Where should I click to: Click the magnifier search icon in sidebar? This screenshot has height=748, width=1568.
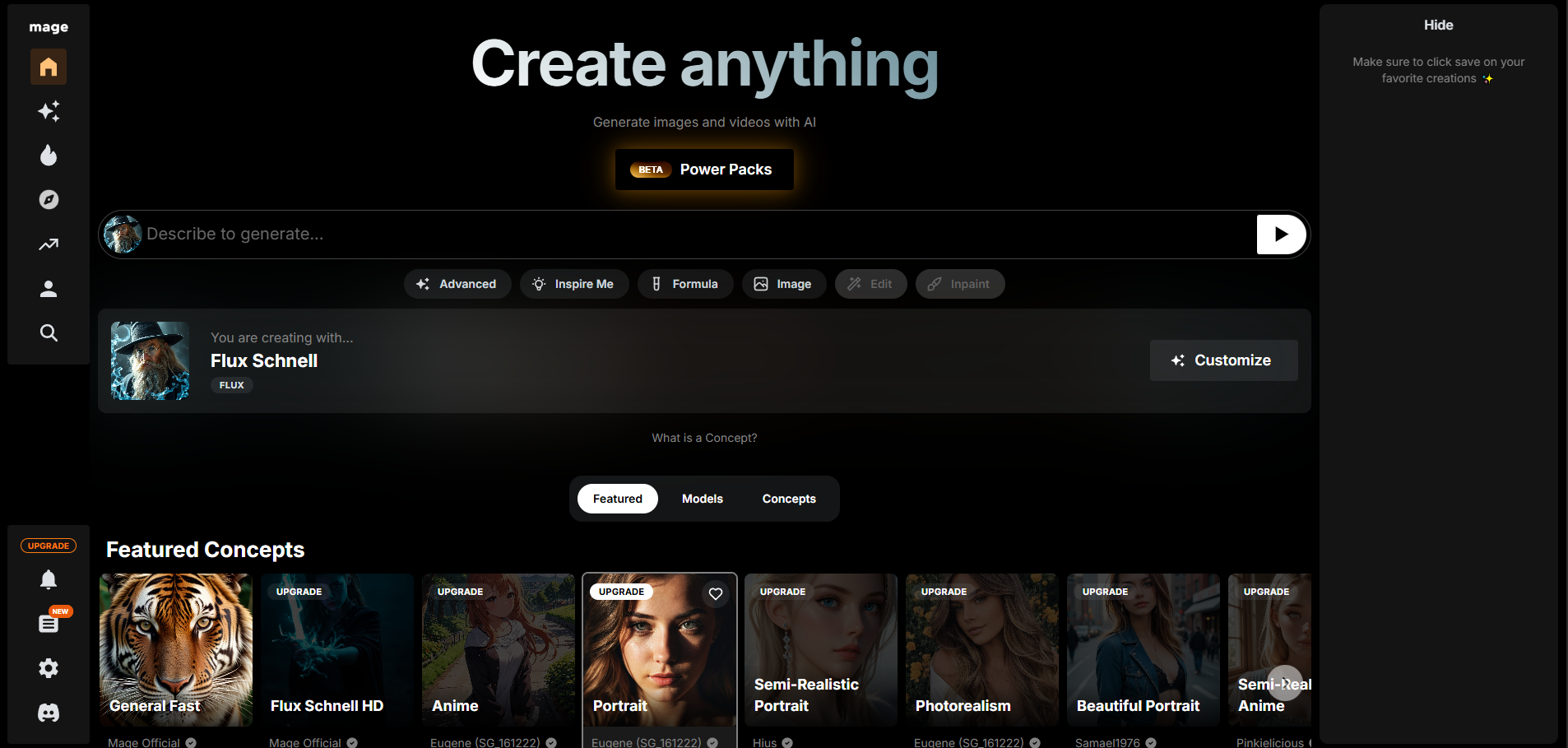pyautogui.click(x=49, y=333)
